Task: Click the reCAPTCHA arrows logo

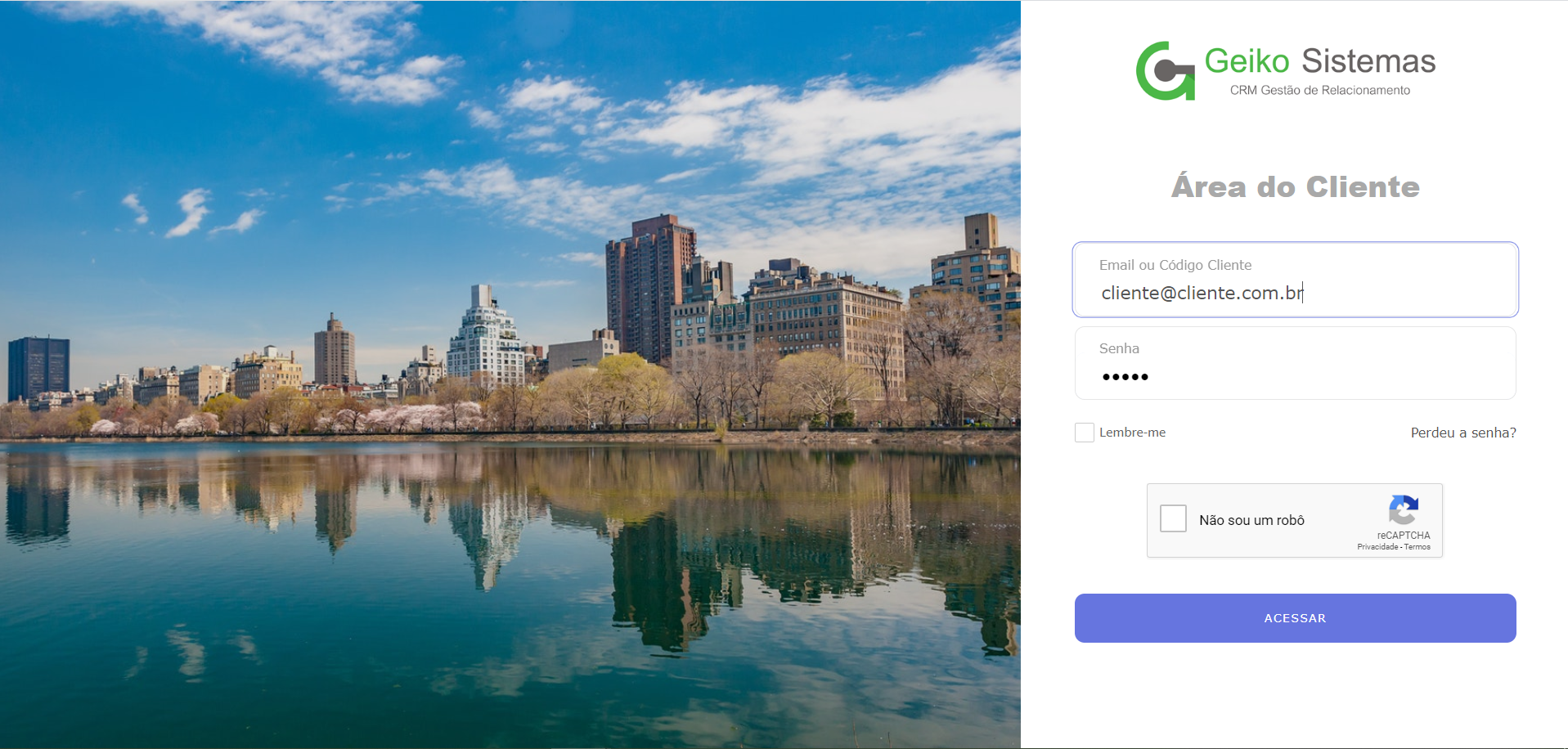Action: click(x=1403, y=509)
